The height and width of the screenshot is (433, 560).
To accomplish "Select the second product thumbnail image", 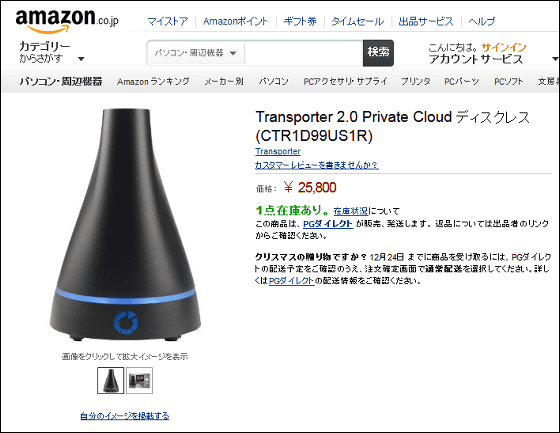I will 139,380.
